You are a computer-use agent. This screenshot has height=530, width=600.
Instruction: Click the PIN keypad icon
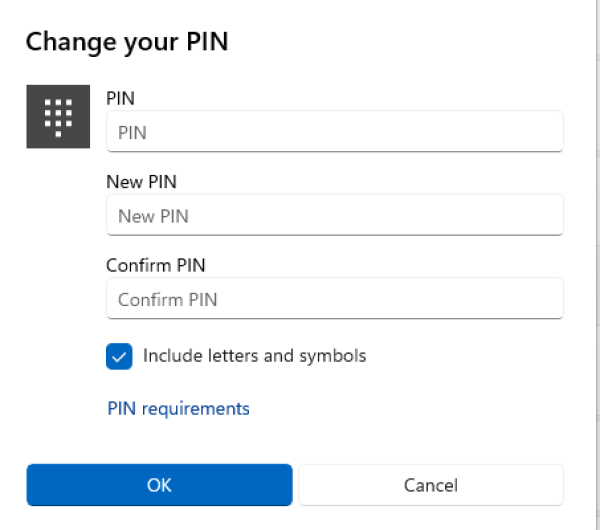pyautogui.click(x=58, y=117)
